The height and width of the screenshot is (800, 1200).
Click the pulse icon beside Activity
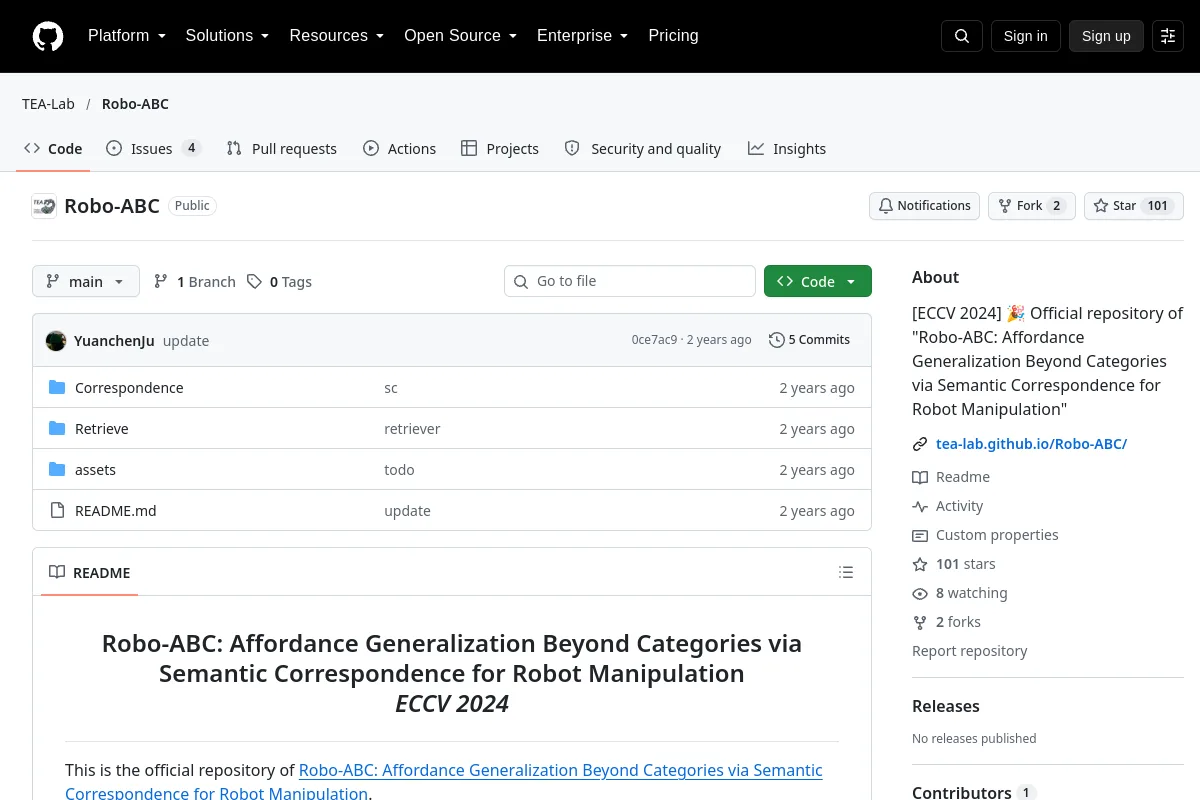920,507
